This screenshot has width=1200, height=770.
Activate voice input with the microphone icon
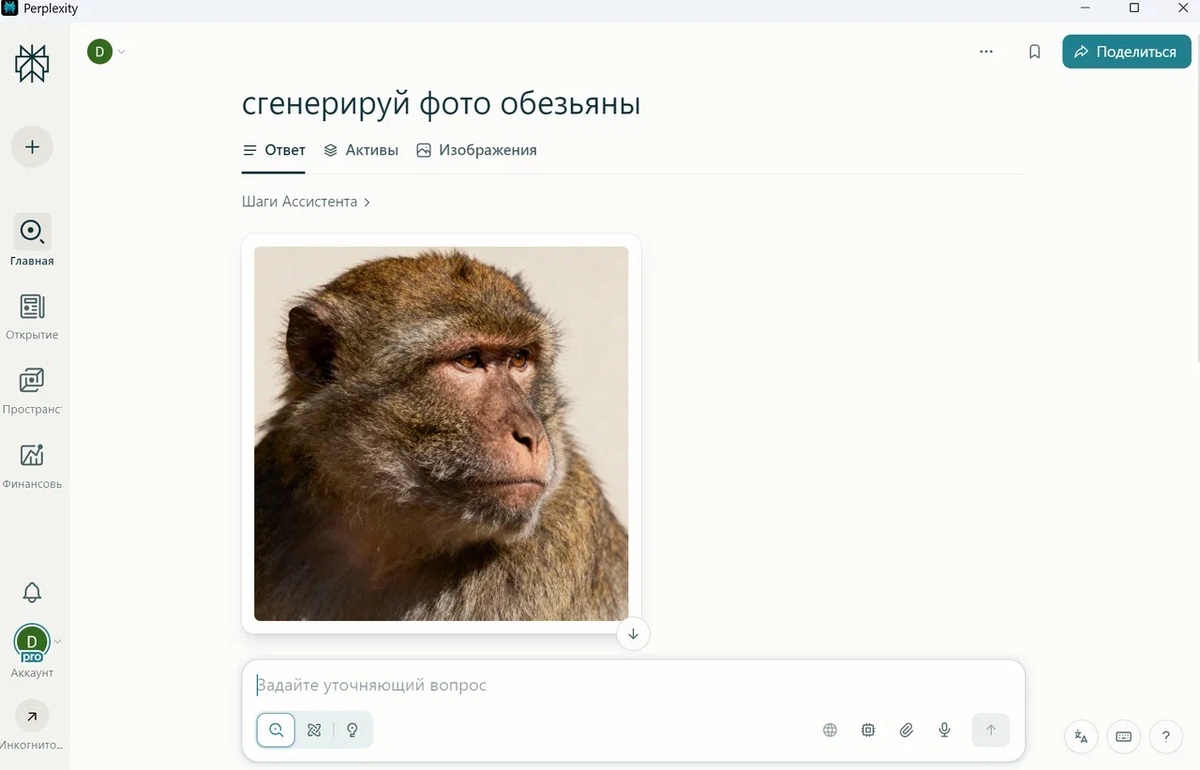pyautogui.click(x=944, y=730)
